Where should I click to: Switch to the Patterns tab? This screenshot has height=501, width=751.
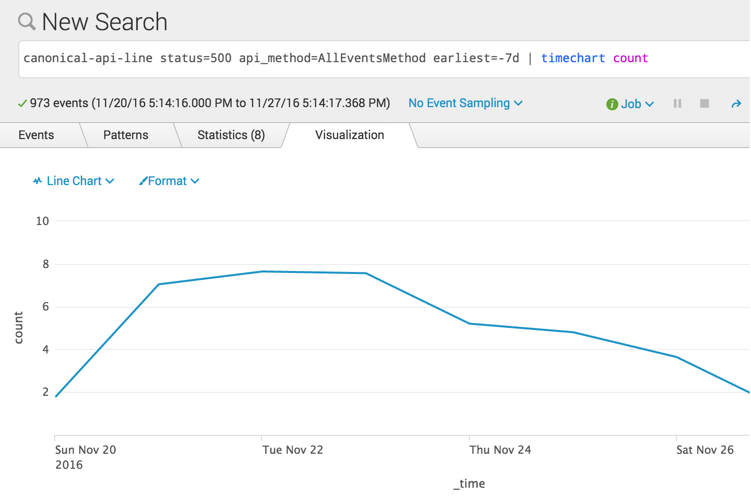pyautogui.click(x=125, y=135)
